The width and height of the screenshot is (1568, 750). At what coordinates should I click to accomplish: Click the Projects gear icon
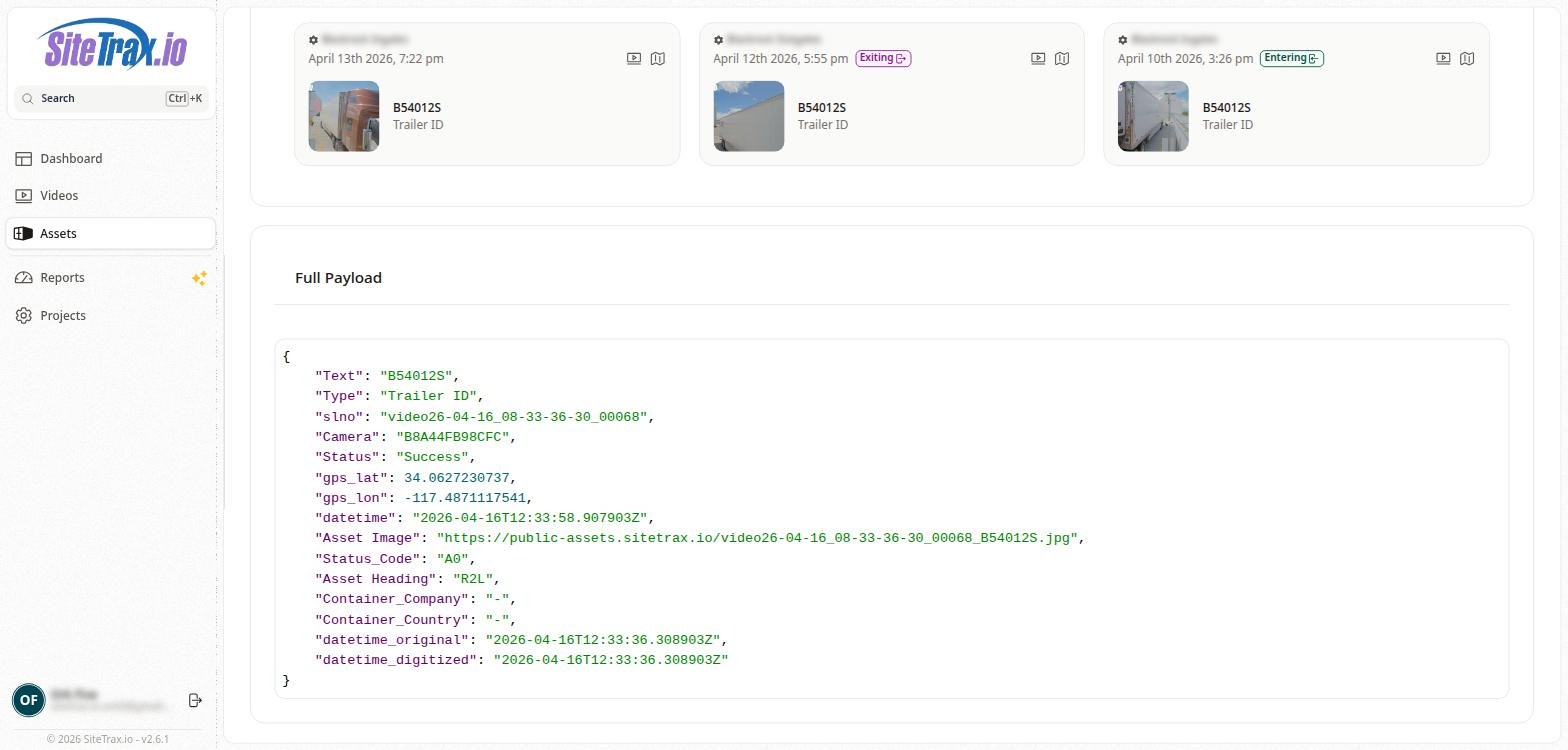point(24,315)
